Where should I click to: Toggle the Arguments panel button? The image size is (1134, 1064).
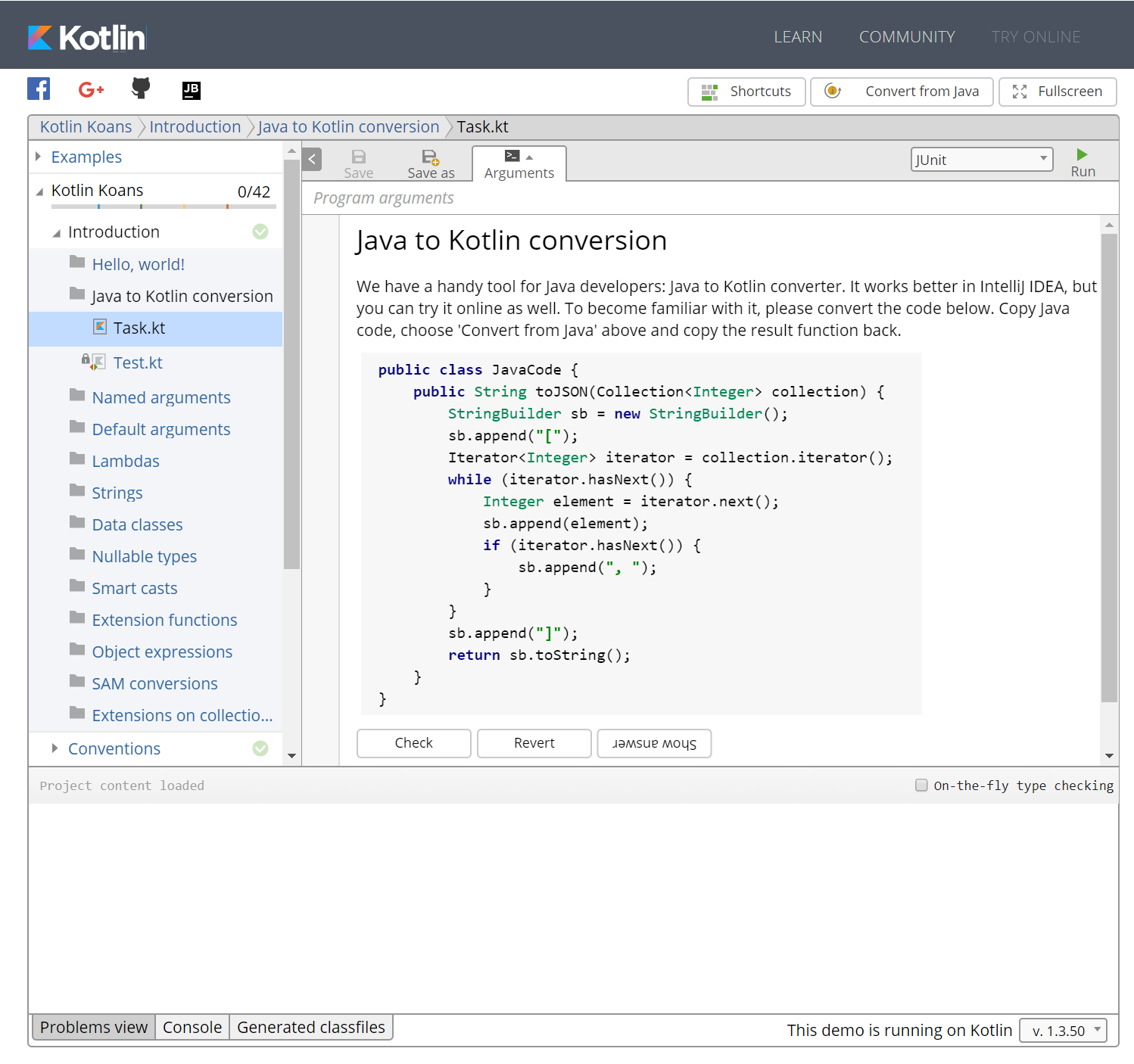[x=519, y=163]
